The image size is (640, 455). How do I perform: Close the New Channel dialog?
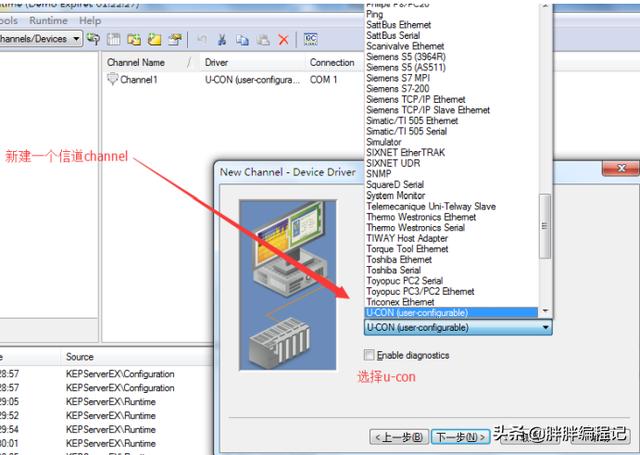[621, 168]
